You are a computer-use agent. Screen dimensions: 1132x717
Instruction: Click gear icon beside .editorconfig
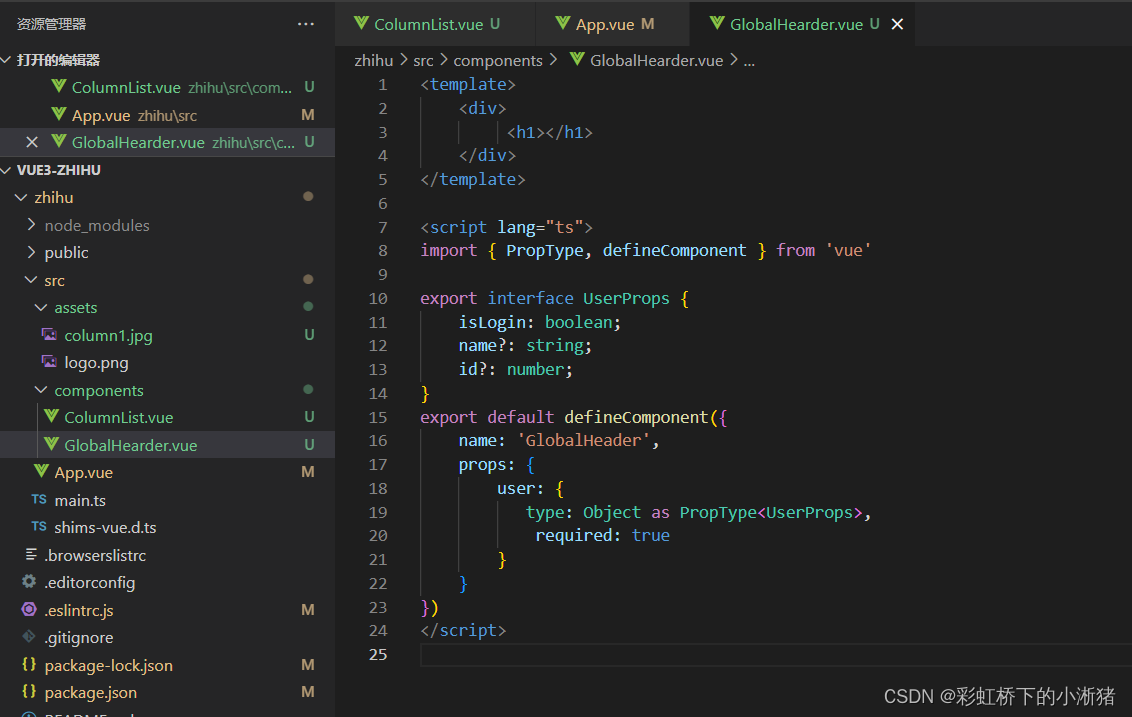pos(29,581)
